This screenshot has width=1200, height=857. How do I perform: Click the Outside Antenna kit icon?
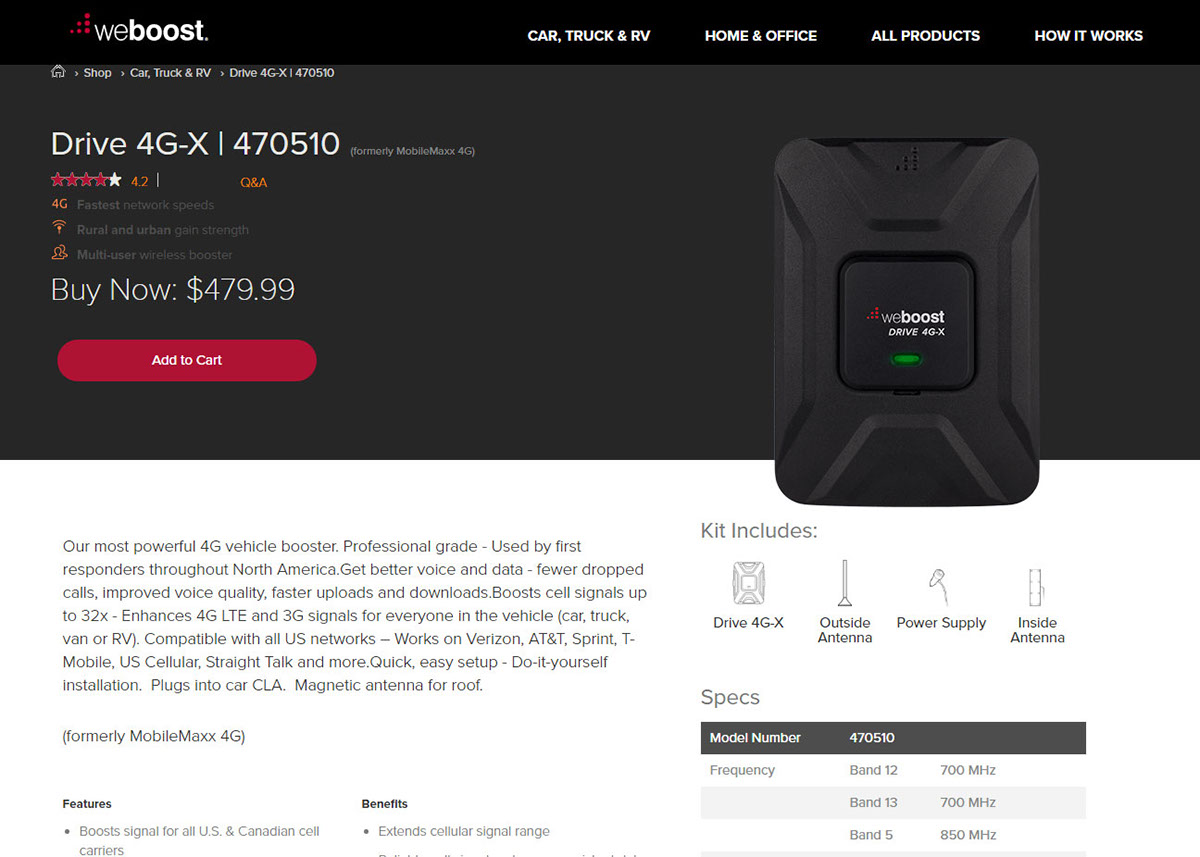pyautogui.click(x=845, y=582)
